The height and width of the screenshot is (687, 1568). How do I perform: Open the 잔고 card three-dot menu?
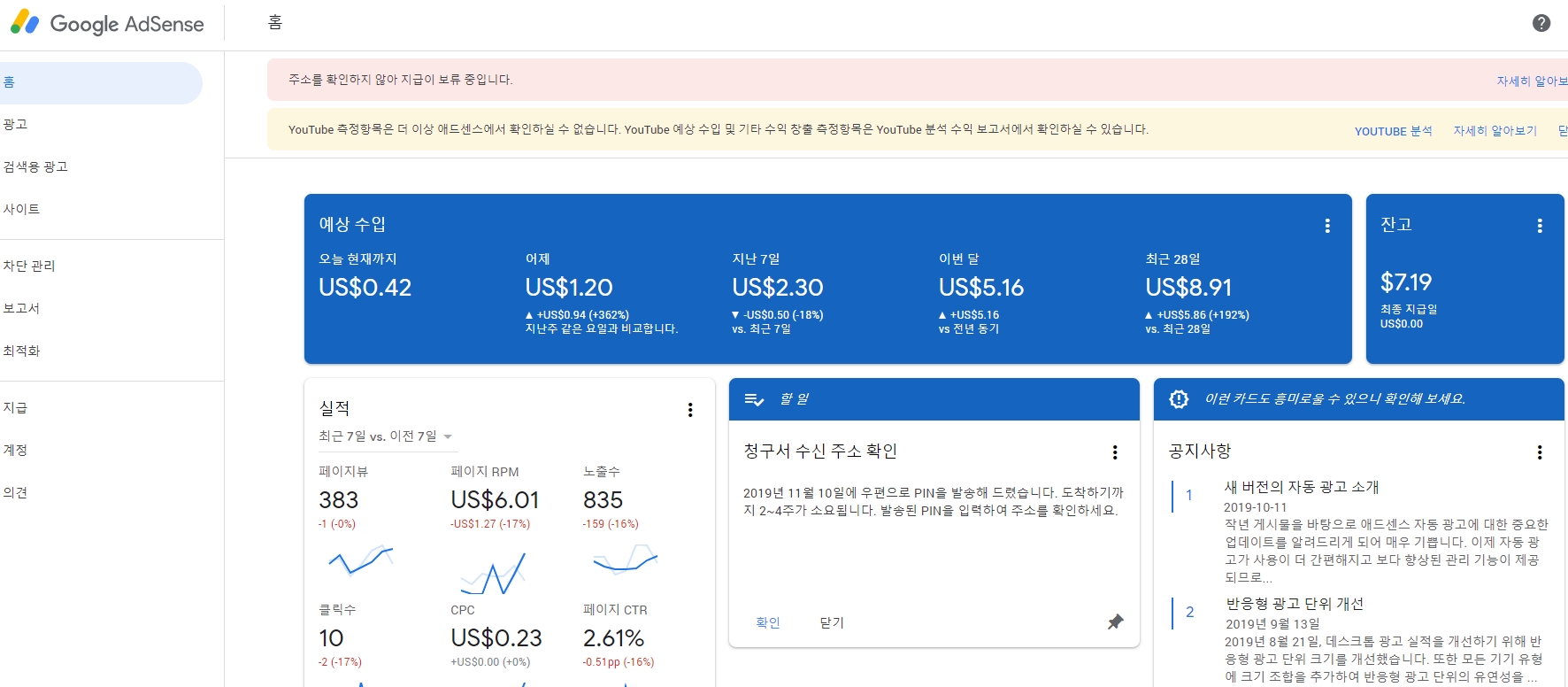[x=1539, y=226]
